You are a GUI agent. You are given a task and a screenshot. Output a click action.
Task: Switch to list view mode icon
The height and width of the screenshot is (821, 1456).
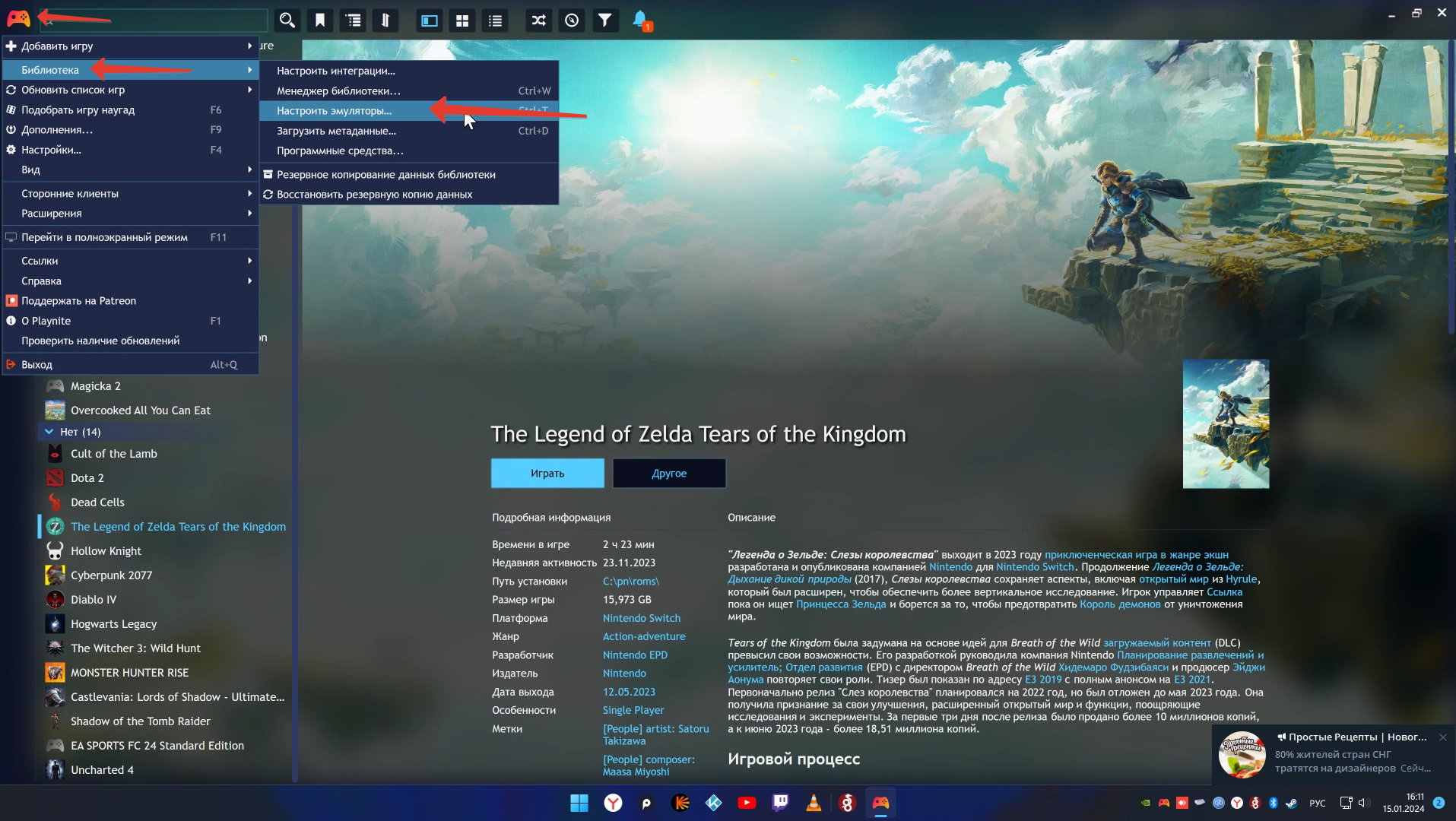pos(496,21)
